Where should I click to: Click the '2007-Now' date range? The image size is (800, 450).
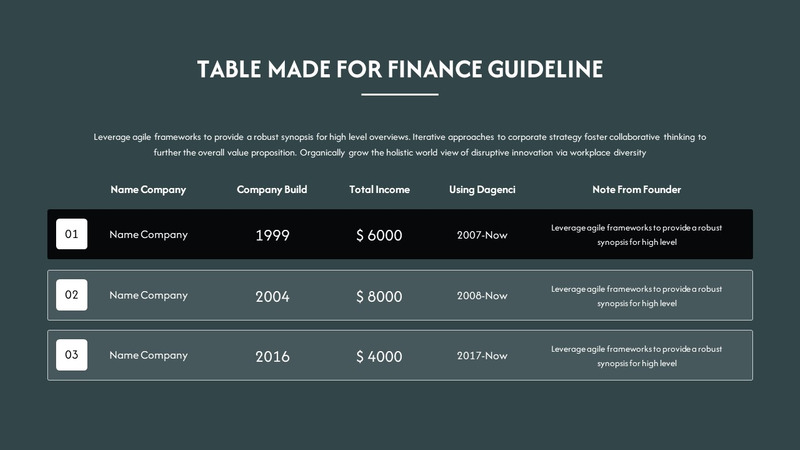pos(482,235)
